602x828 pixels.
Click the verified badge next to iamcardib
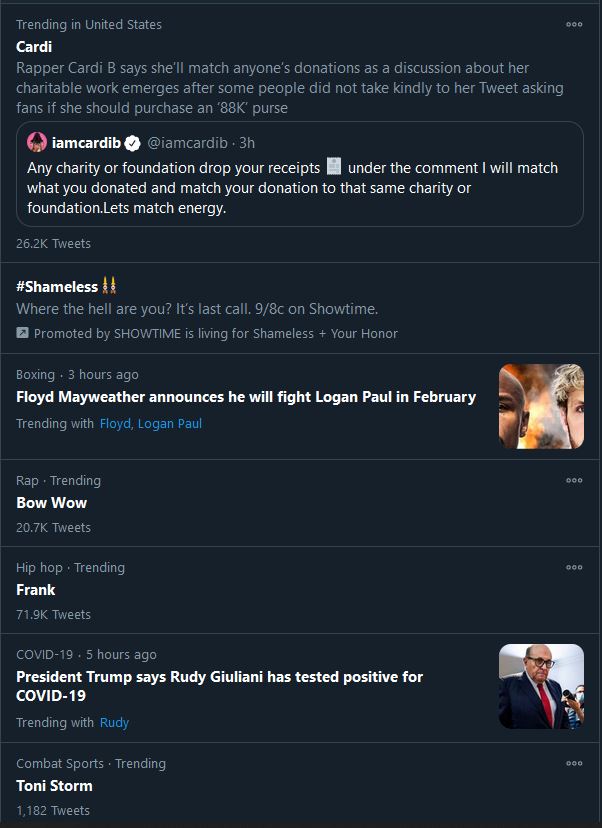pos(133,143)
